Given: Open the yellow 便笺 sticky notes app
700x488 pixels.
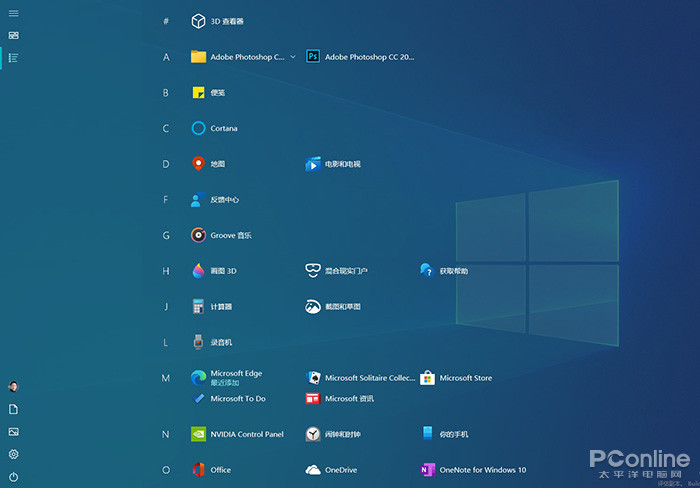Looking at the screenshot, I should point(208,92).
